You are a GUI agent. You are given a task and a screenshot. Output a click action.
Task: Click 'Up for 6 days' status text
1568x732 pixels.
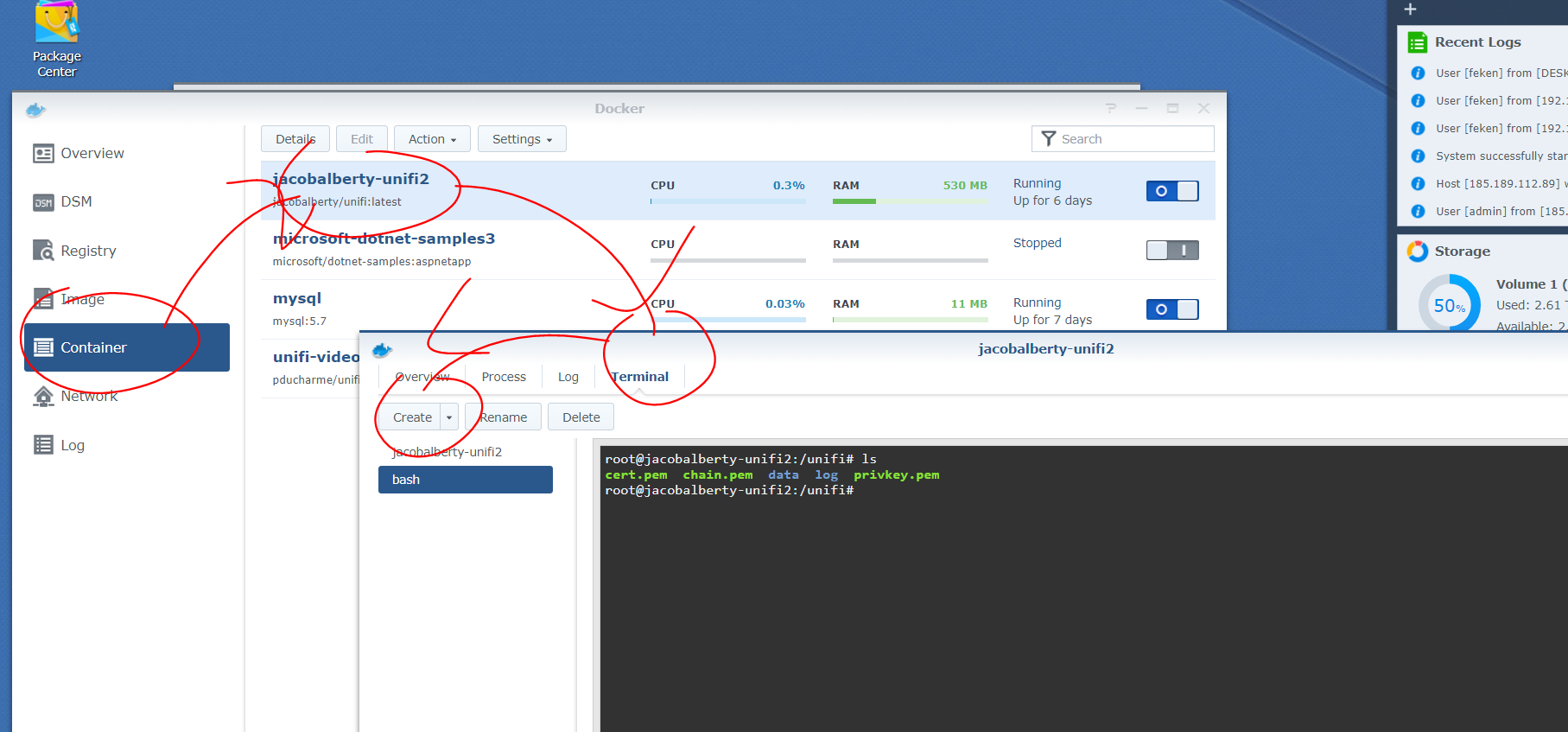pyautogui.click(x=1052, y=201)
